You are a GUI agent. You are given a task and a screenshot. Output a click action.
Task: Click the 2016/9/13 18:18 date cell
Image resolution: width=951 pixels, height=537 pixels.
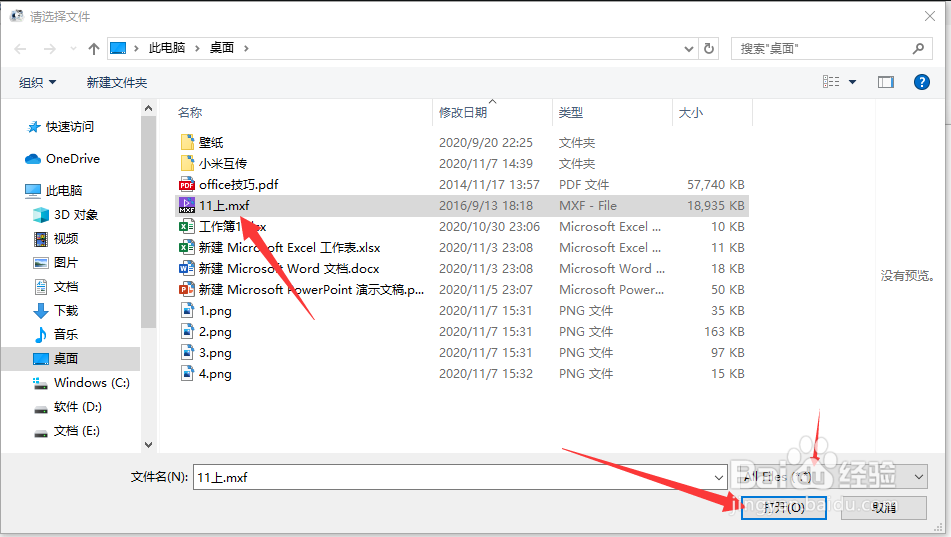pos(486,206)
